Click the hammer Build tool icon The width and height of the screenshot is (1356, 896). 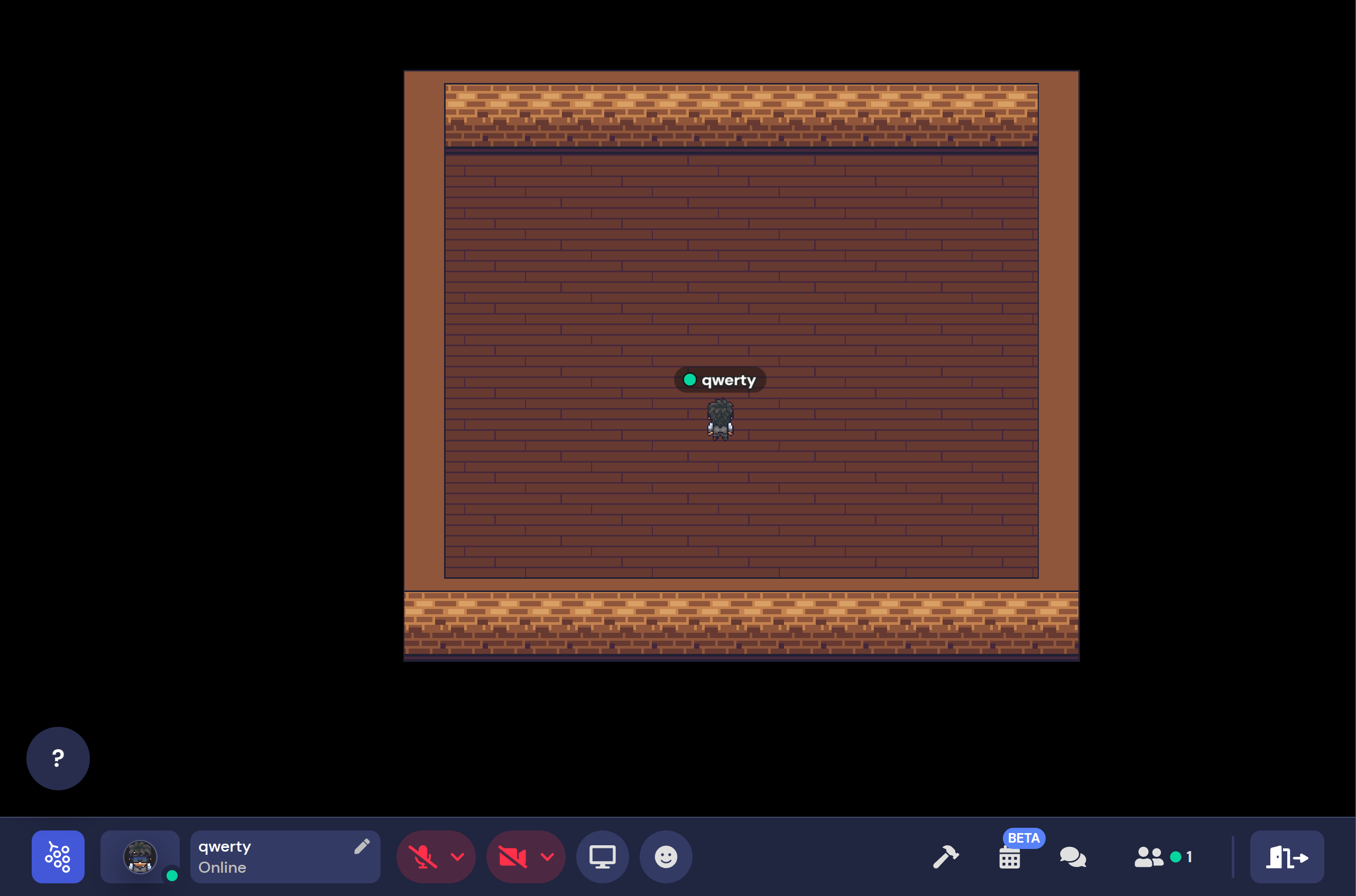[x=945, y=856]
